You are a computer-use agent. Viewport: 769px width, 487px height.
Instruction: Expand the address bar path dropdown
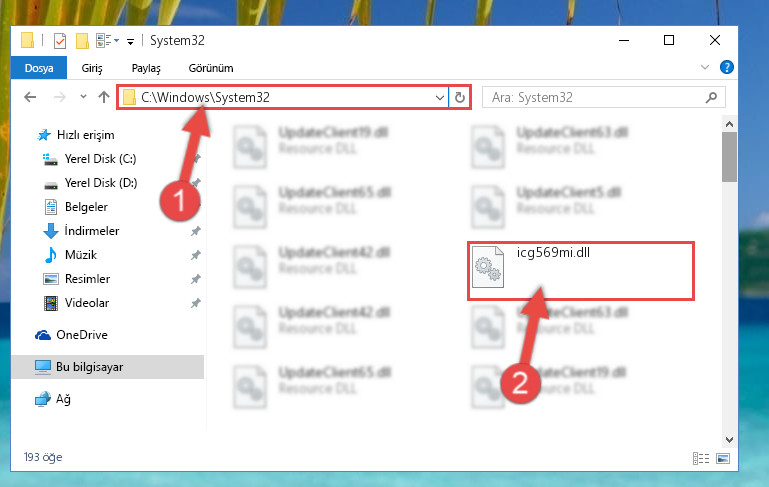440,97
